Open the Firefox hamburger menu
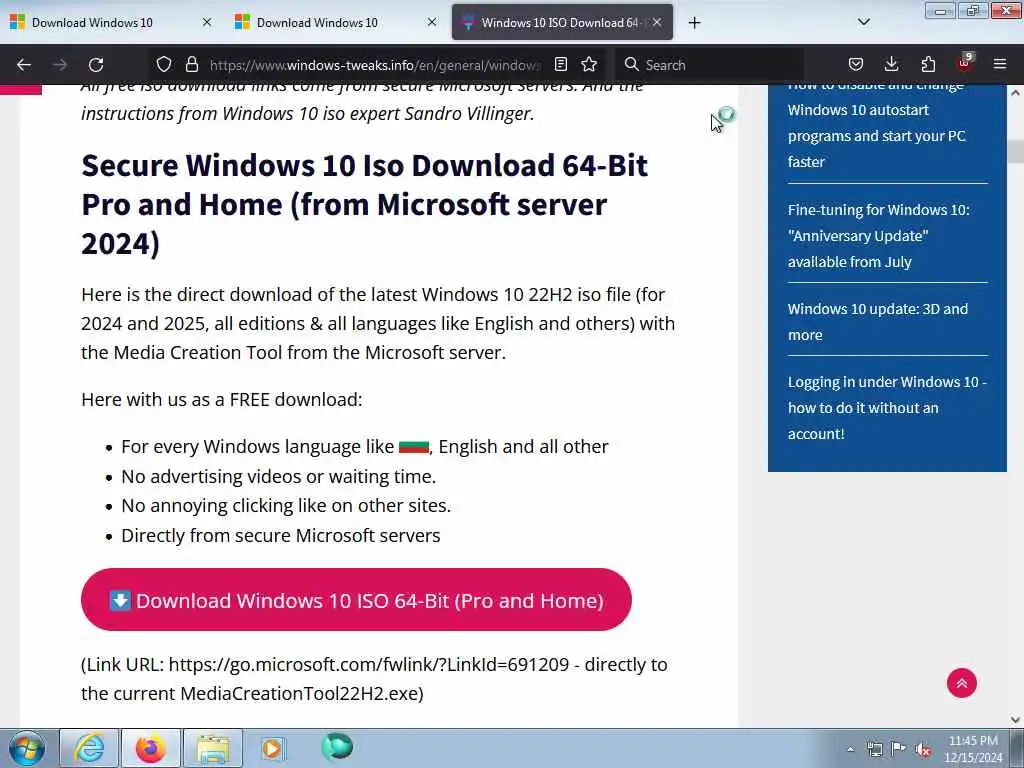The height and width of the screenshot is (768, 1024). [x=1000, y=64]
